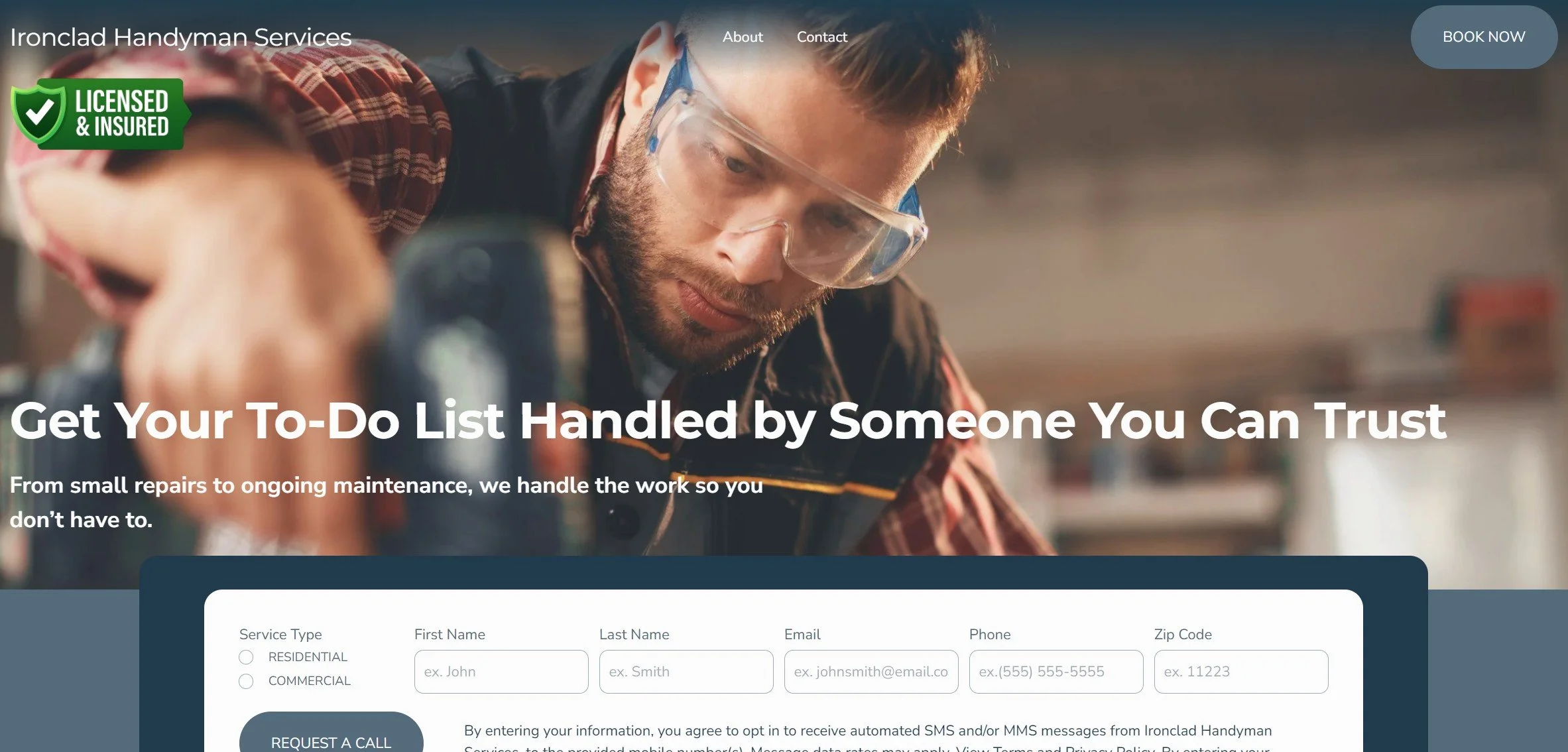This screenshot has height=752, width=1568.
Task: Submit with the Request a Call button
Action: [x=331, y=733]
